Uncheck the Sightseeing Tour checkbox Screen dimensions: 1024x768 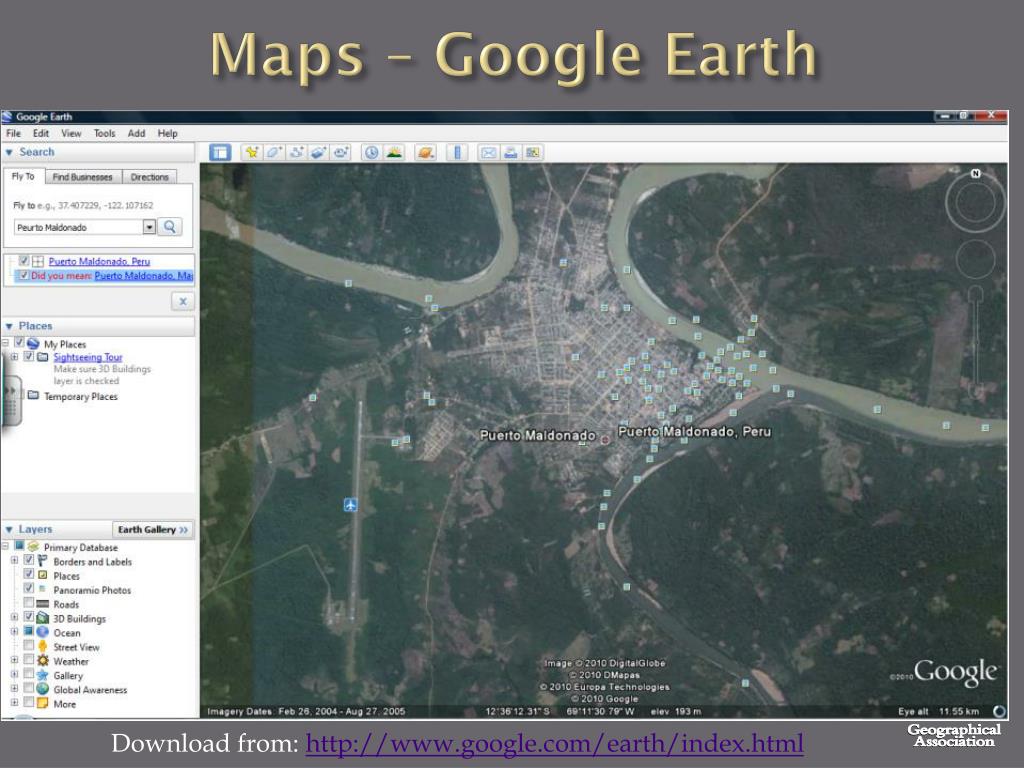[29, 357]
